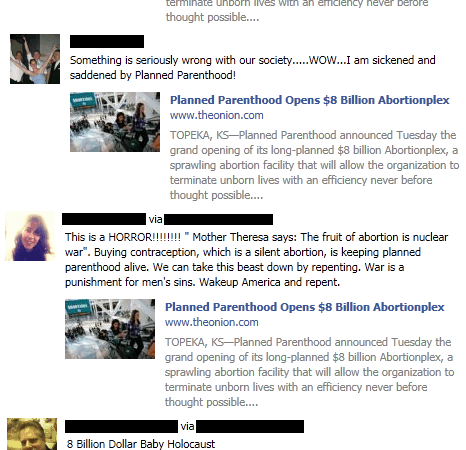The image size is (466, 450).
Task: Open second 'Planned Parenthood Opens $8 Billion Abortionplex' headline
Action: (305, 307)
